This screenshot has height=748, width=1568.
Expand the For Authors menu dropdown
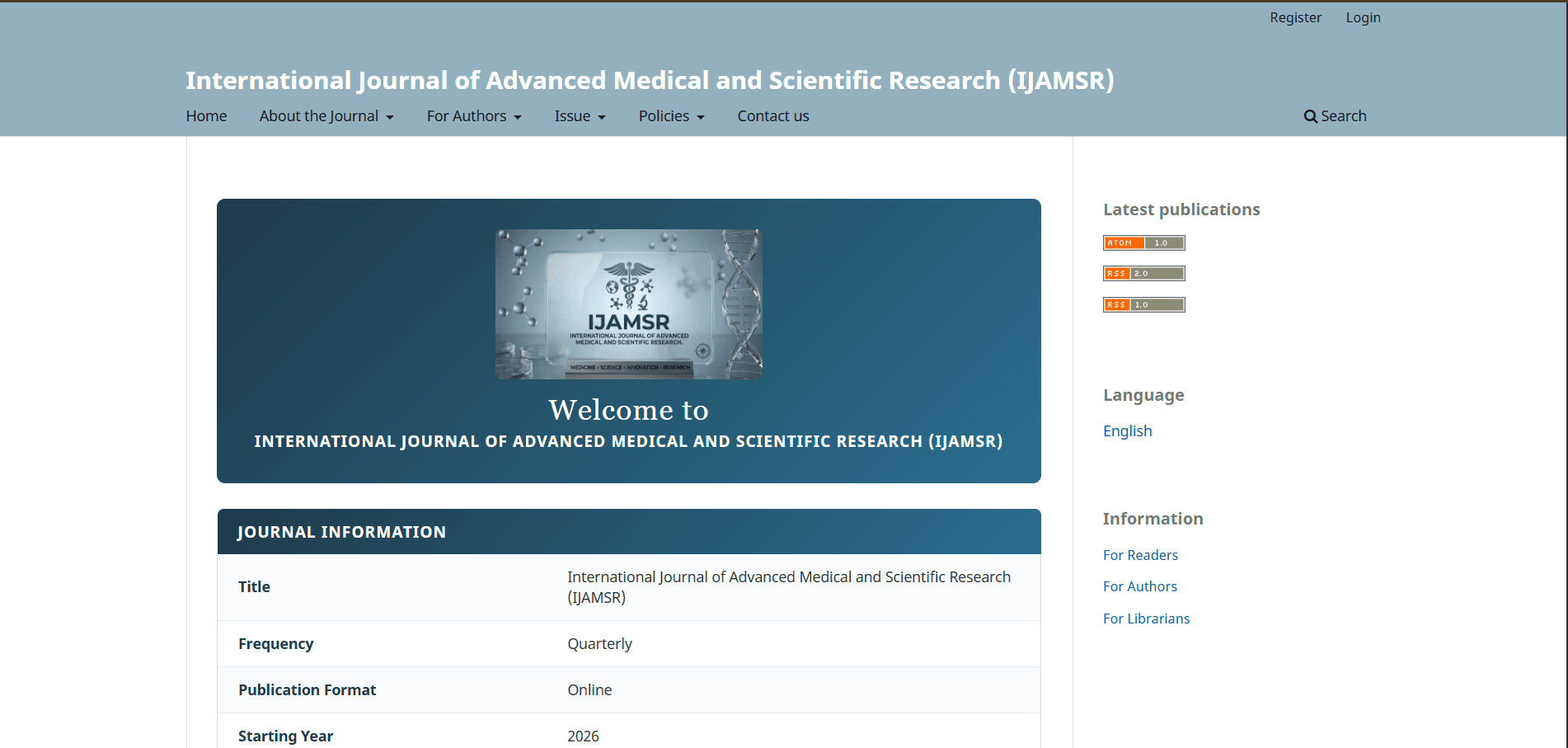click(474, 116)
